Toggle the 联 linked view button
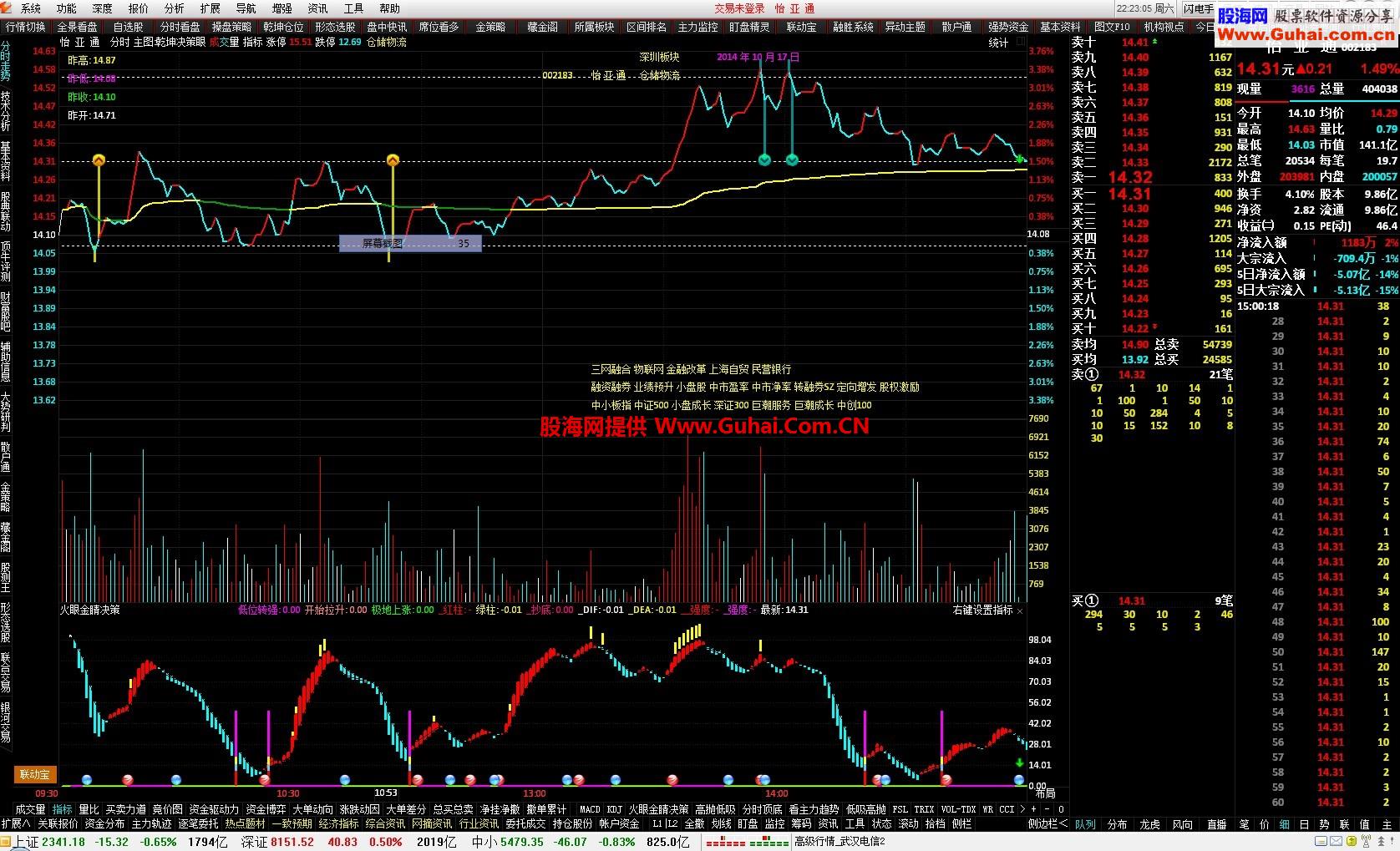 pos(1344,824)
